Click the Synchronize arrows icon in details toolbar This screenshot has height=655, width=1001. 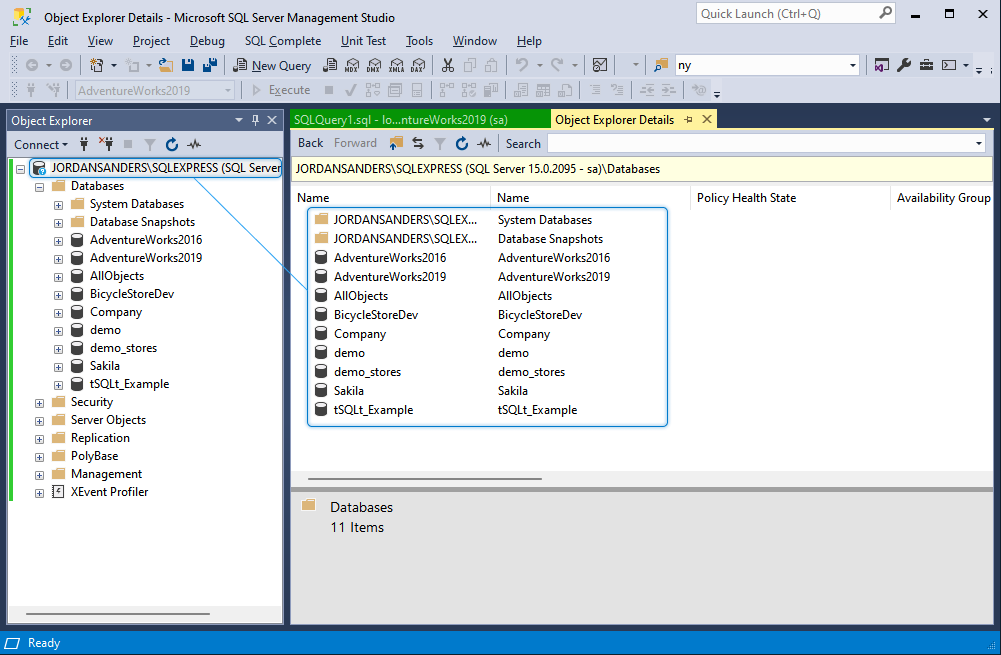coord(418,144)
